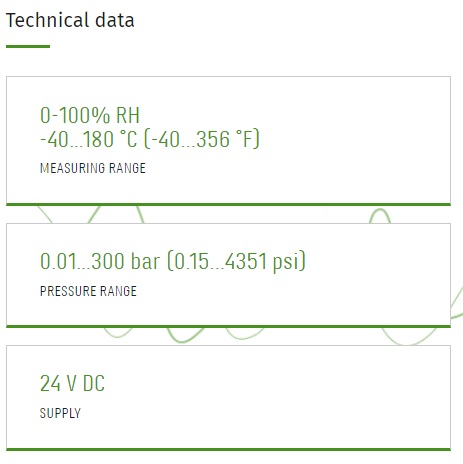The height and width of the screenshot is (464, 463).
Task: Click the -40...180 °C temperature range text
Action: point(89,139)
